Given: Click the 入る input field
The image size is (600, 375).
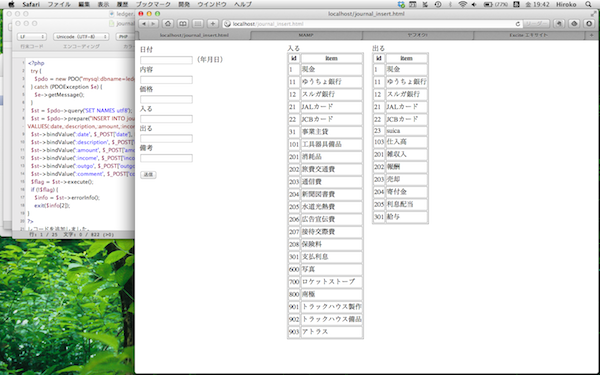Looking at the screenshot, I should click(166, 119).
